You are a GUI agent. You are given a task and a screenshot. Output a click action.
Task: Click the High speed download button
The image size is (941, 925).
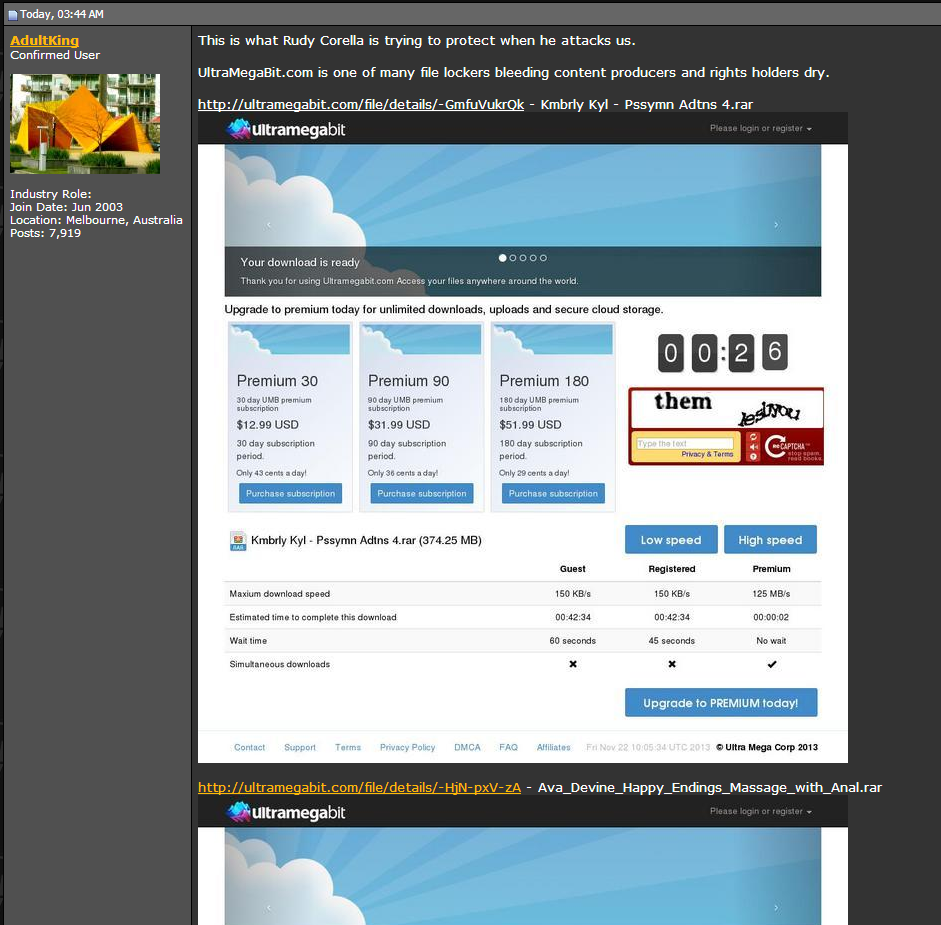[x=770, y=540]
